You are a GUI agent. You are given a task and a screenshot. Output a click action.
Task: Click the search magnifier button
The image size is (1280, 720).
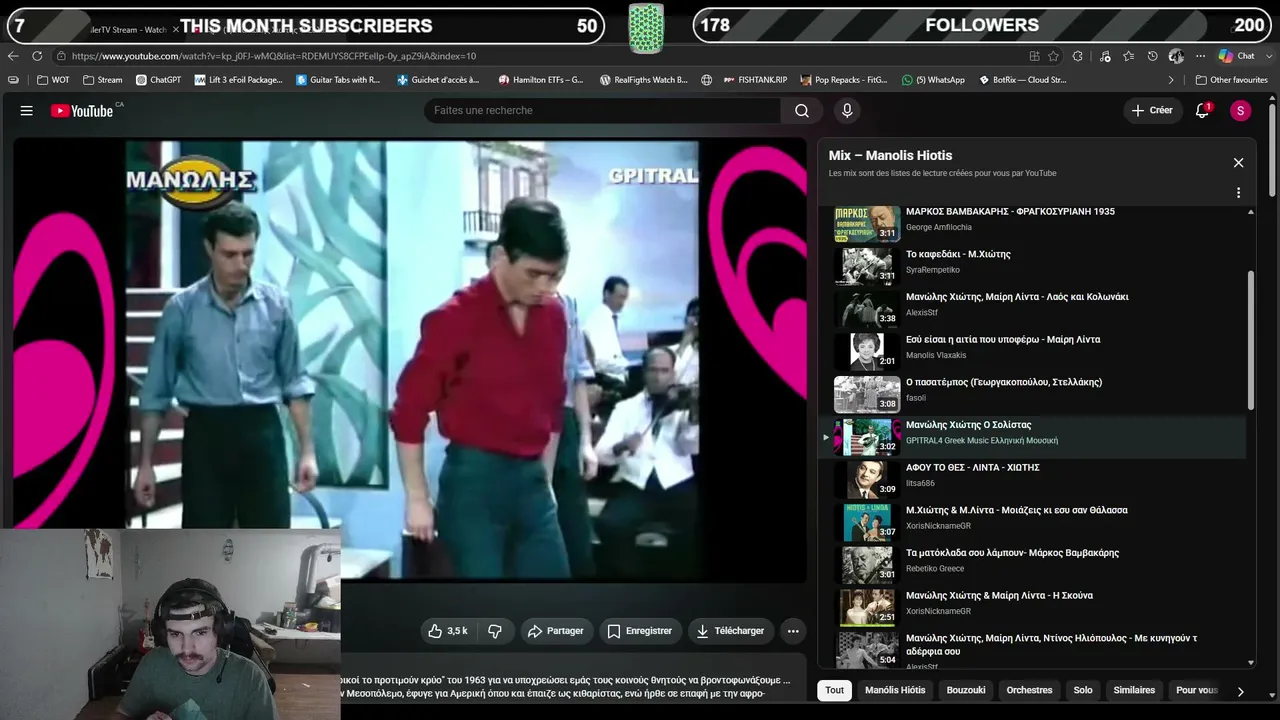(x=802, y=111)
